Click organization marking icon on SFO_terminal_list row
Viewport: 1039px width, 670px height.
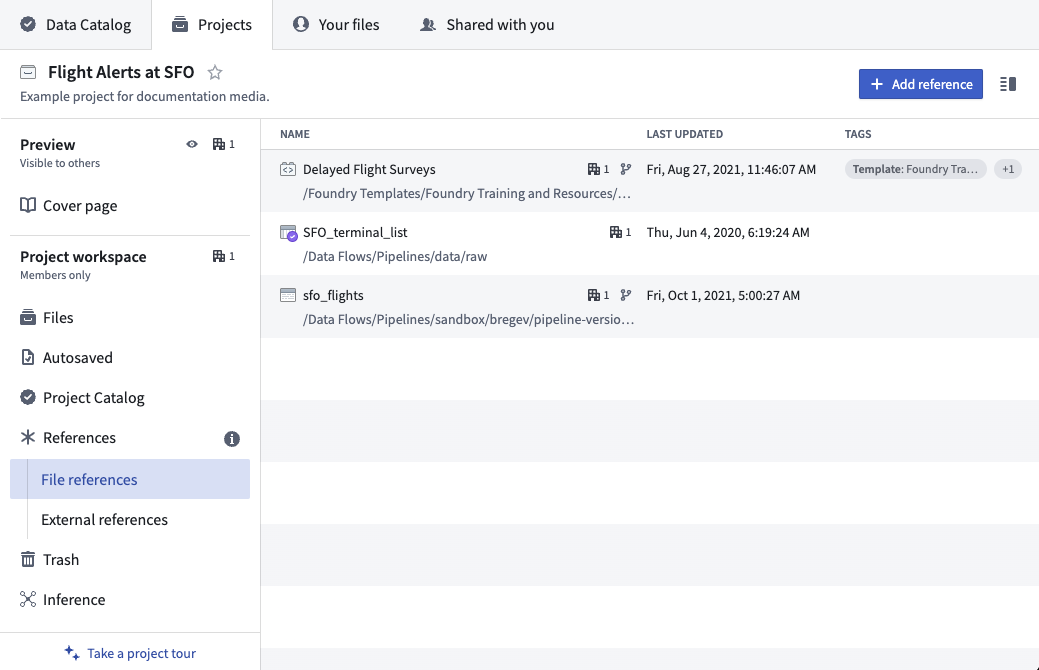(616, 232)
